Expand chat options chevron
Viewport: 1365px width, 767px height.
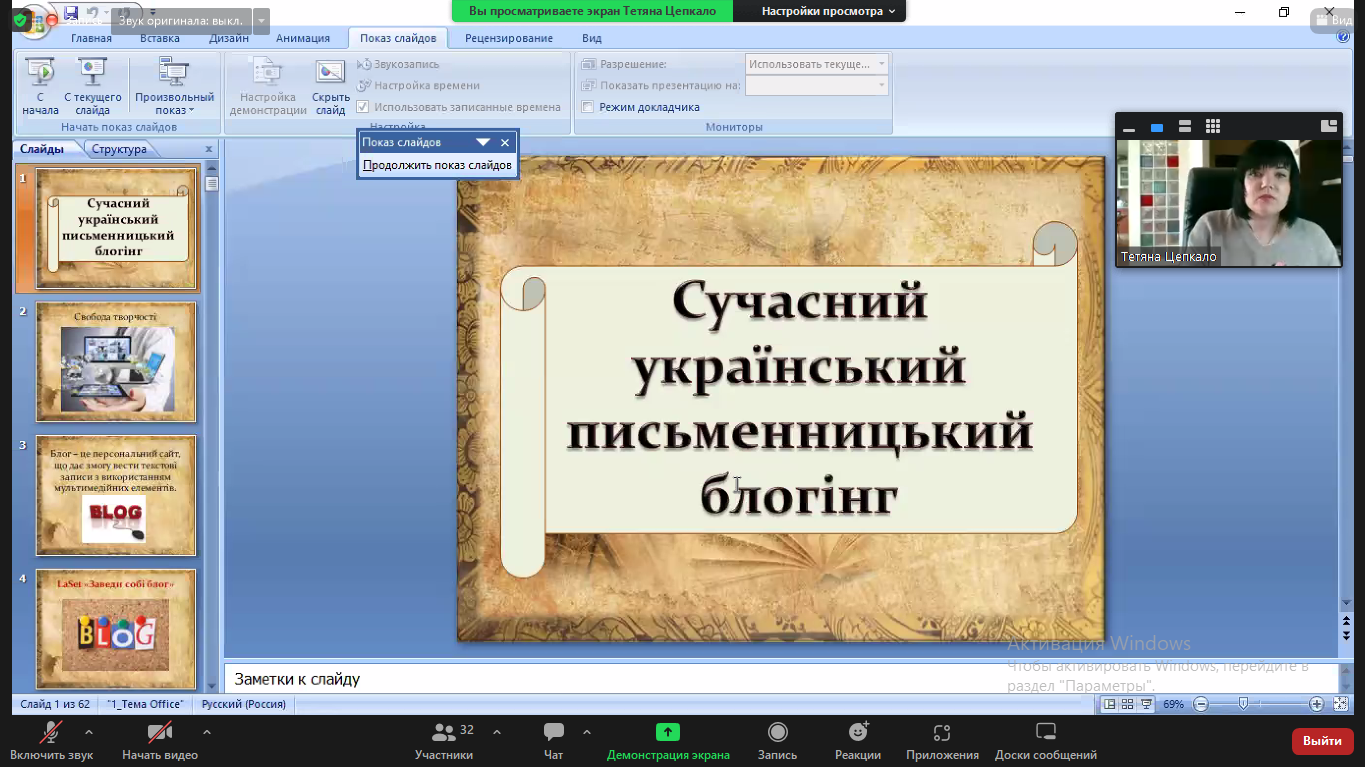pyautogui.click(x=587, y=732)
